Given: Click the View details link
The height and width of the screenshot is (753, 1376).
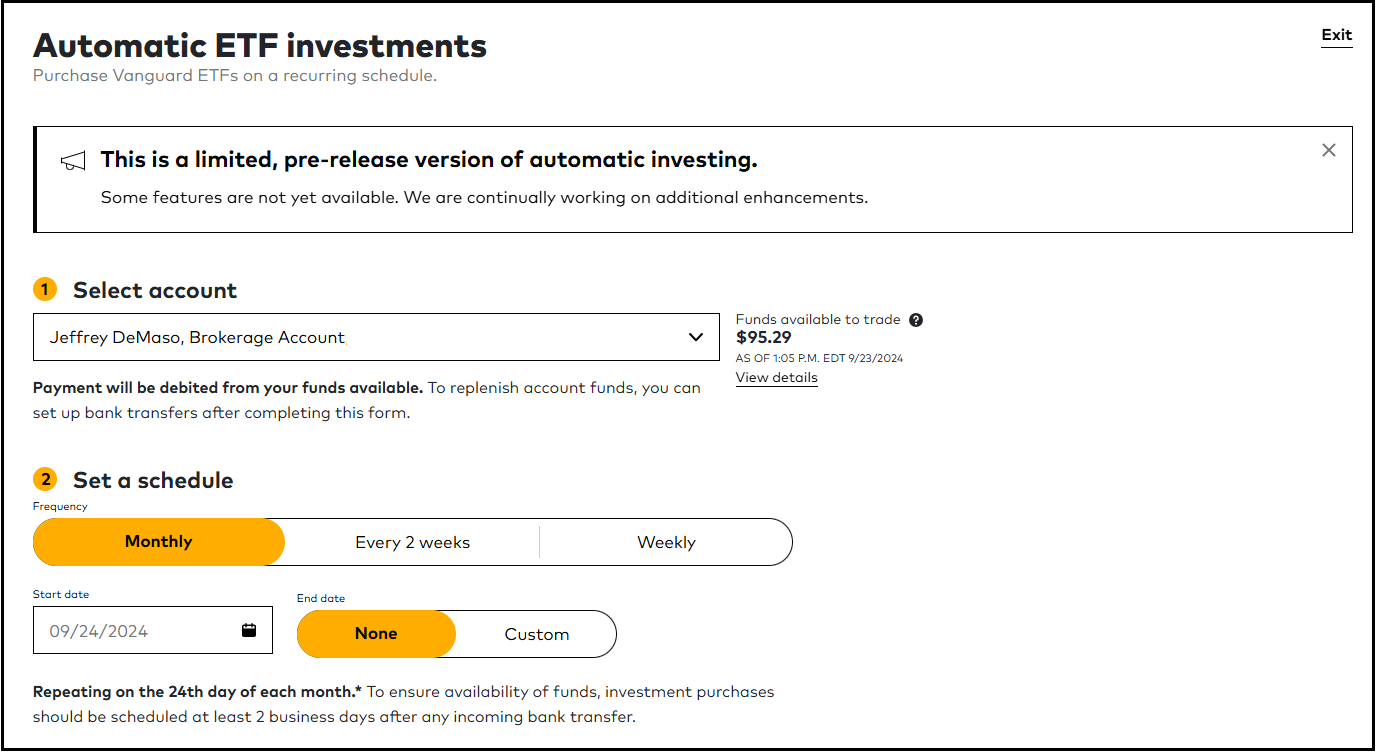Looking at the screenshot, I should pyautogui.click(x=776, y=378).
